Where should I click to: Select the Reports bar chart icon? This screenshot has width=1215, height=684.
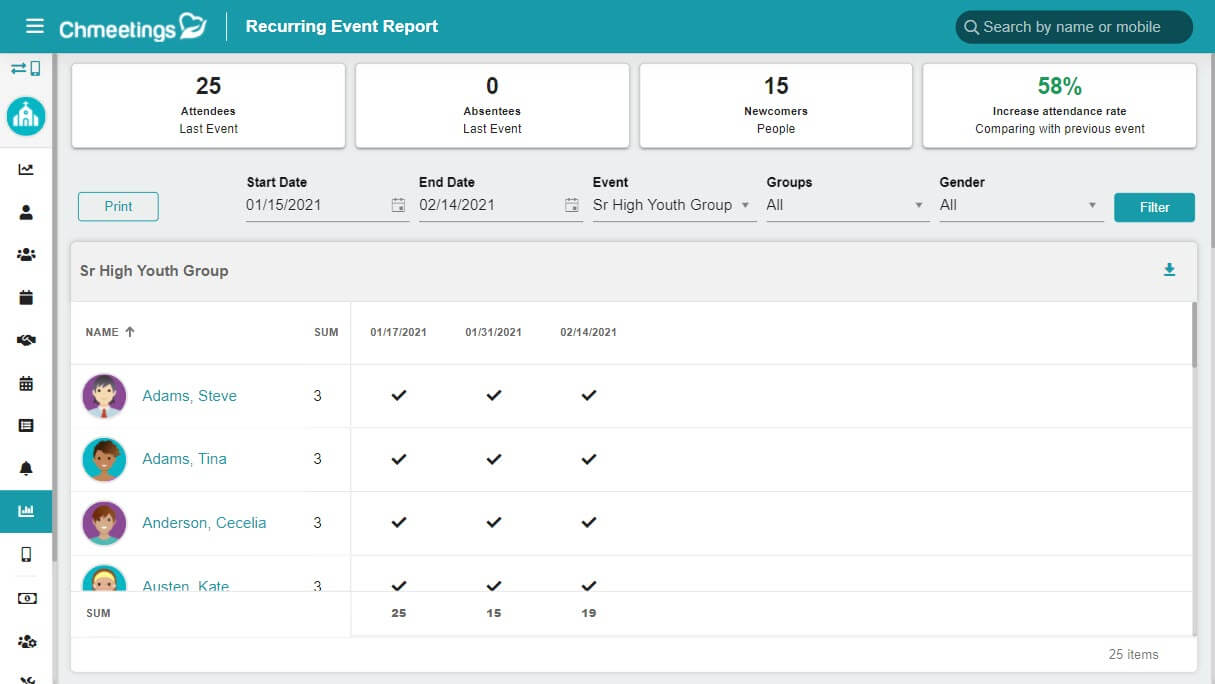click(x=25, y=511)
